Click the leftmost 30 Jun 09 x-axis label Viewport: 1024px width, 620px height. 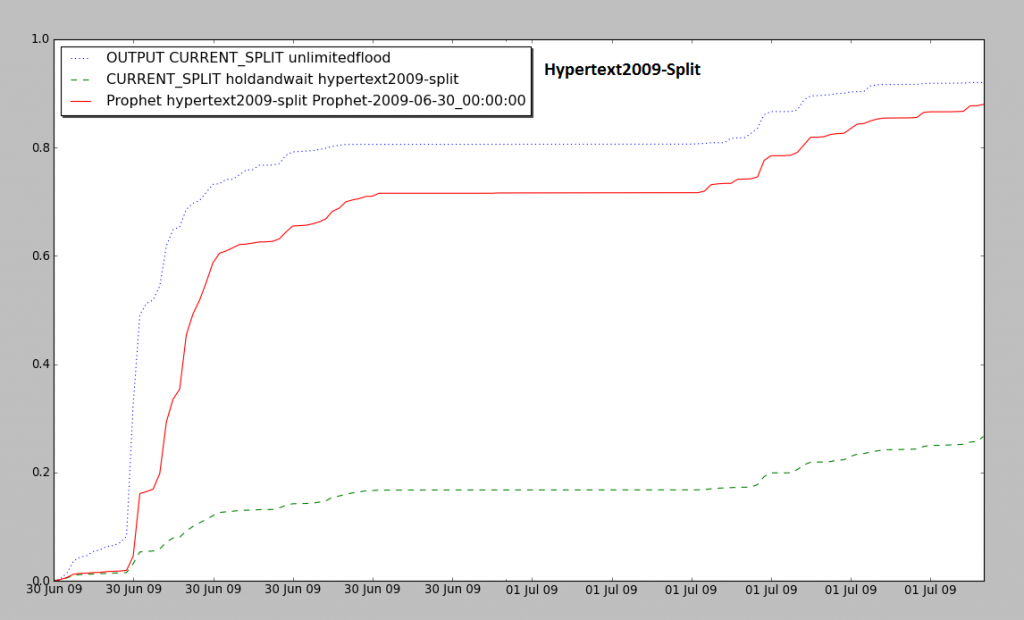[x=53, y=590]
